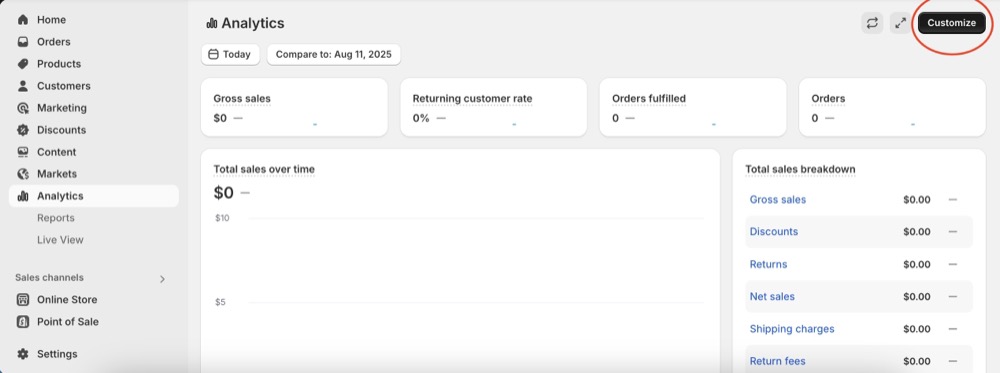Click the refresh arrows icon button
The height and width of the screenshot is (373, 1000).
872,23
